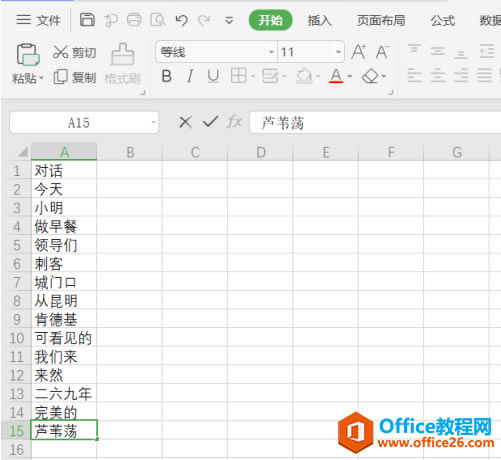Toggle Italic formatting
This screenshot has width=501, height=460.
190,76
